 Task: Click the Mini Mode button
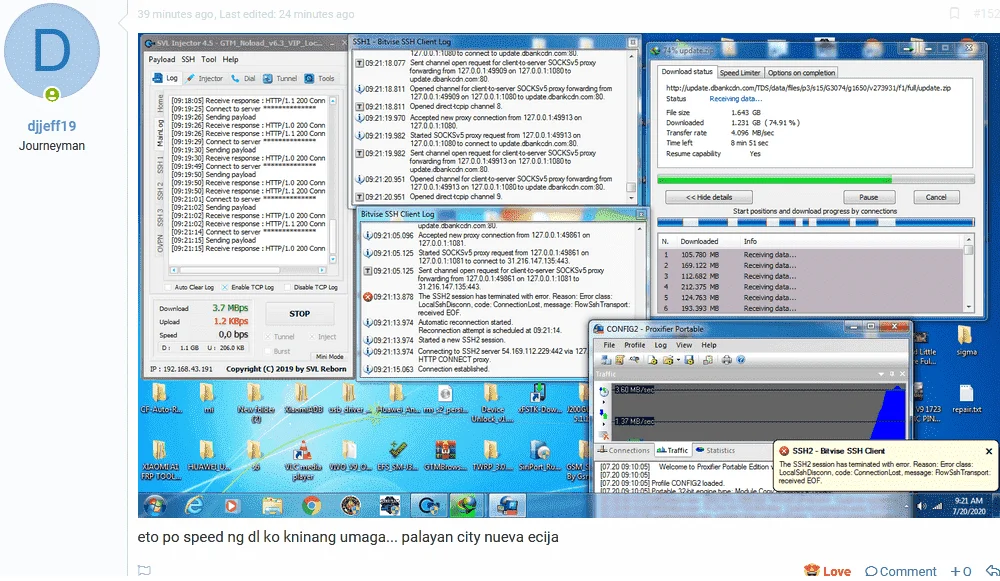tap(329, 357)
